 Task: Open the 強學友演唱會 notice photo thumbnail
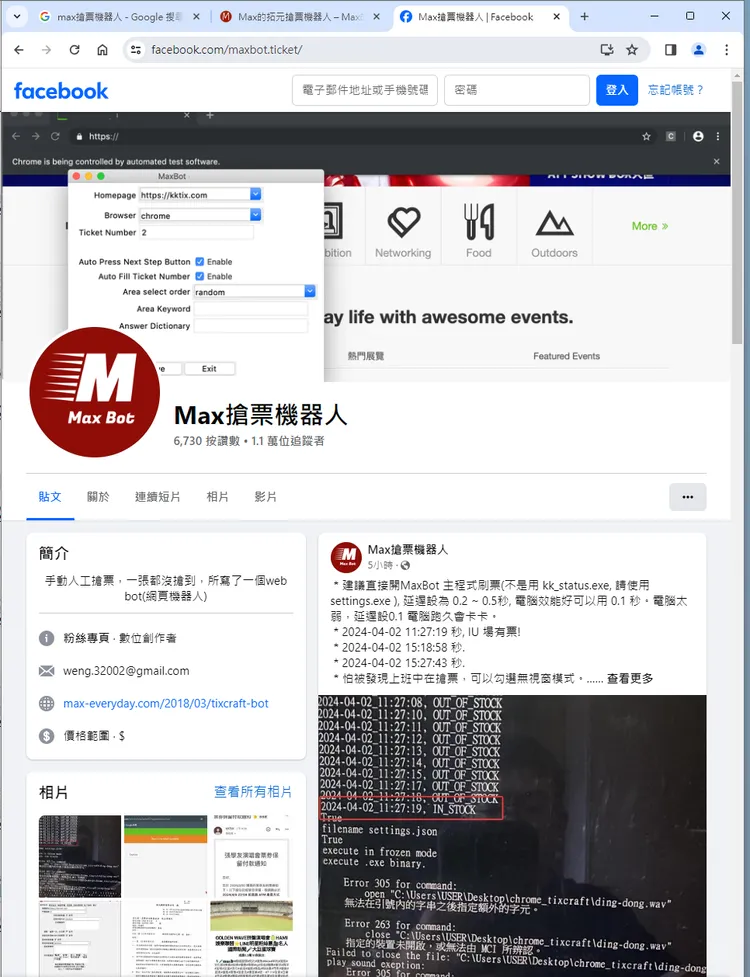(251, 856)
